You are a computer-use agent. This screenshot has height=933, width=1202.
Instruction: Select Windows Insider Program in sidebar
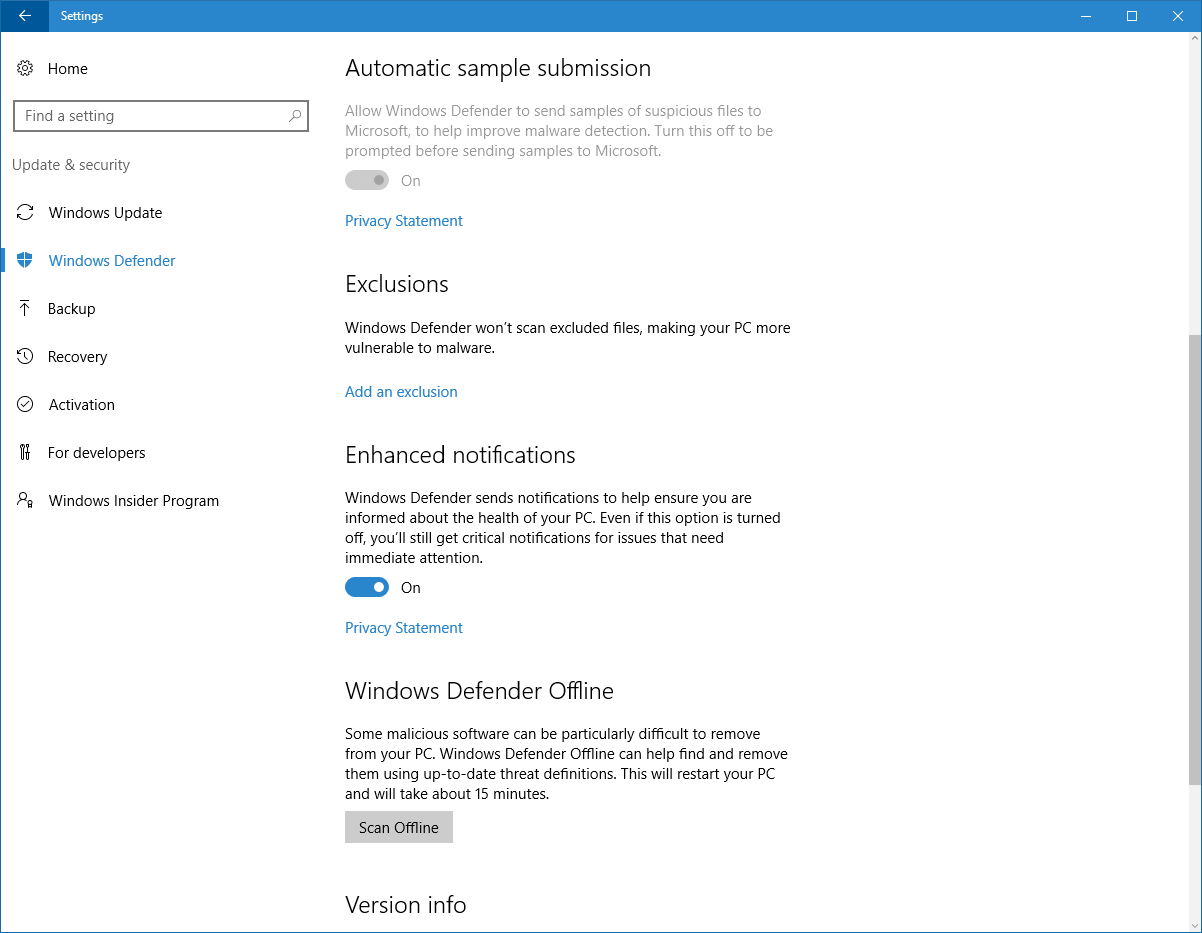pyautogui.click(x=133, y=501)
